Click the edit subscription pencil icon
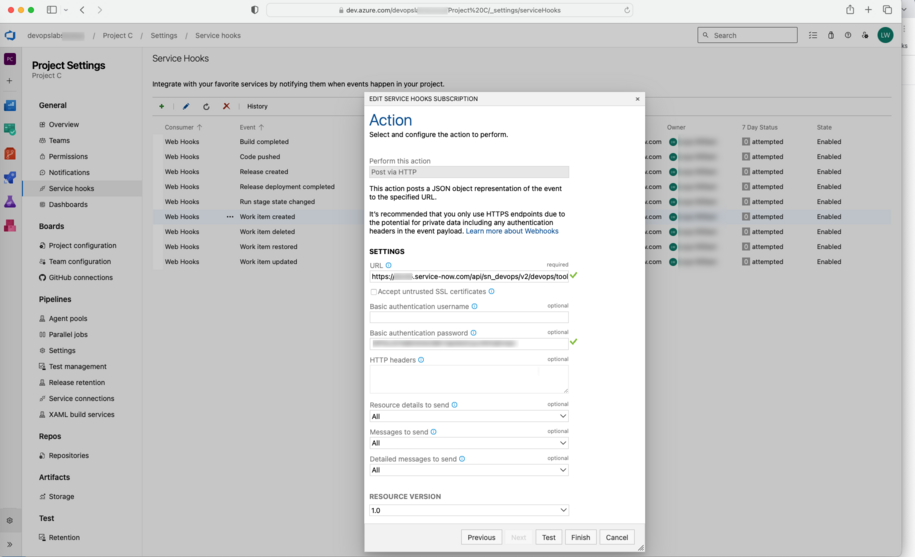This screenshot has width=915, height=557. pos(186,106)
